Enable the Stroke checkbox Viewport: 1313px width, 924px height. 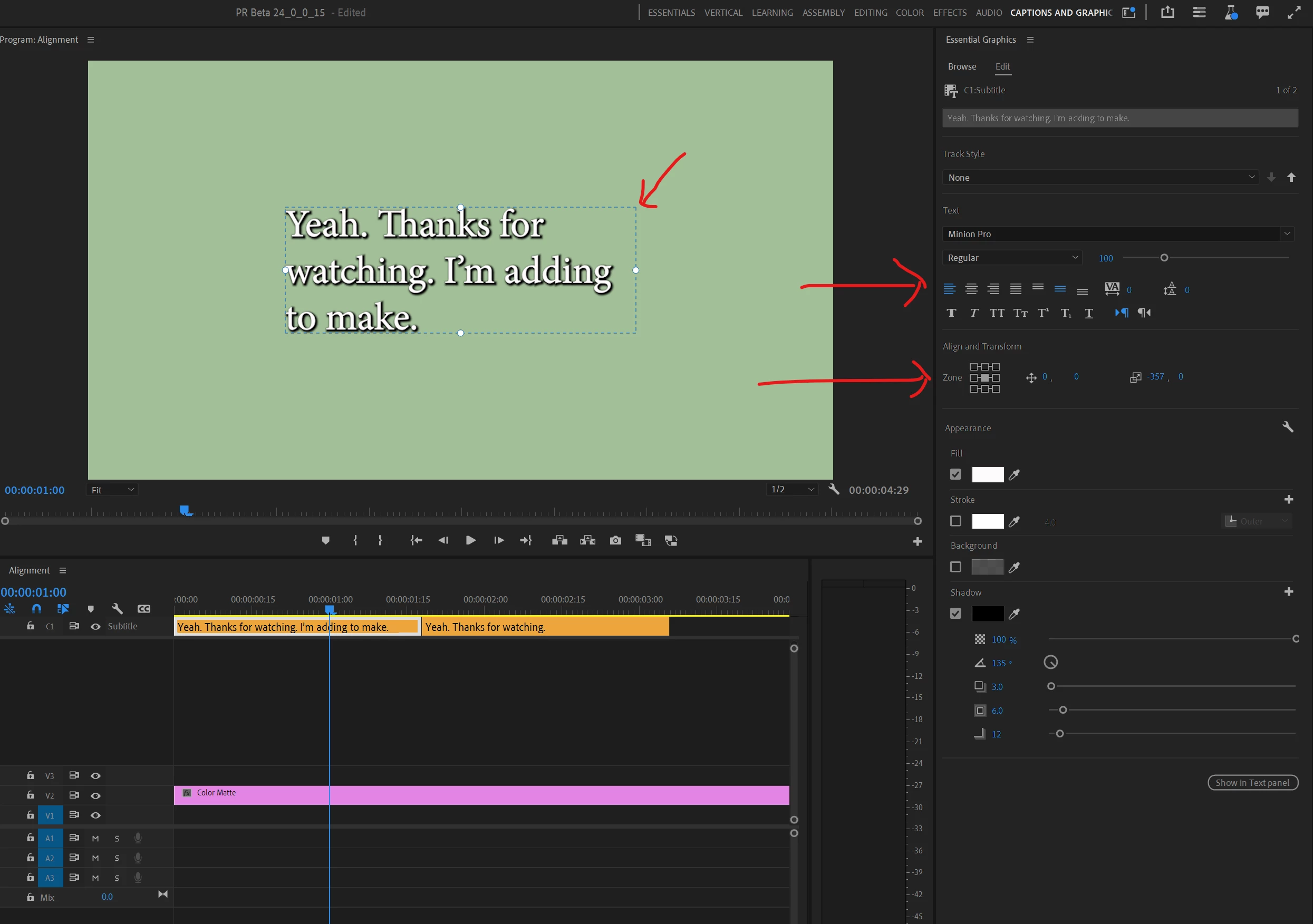click(x=955, y=521)
